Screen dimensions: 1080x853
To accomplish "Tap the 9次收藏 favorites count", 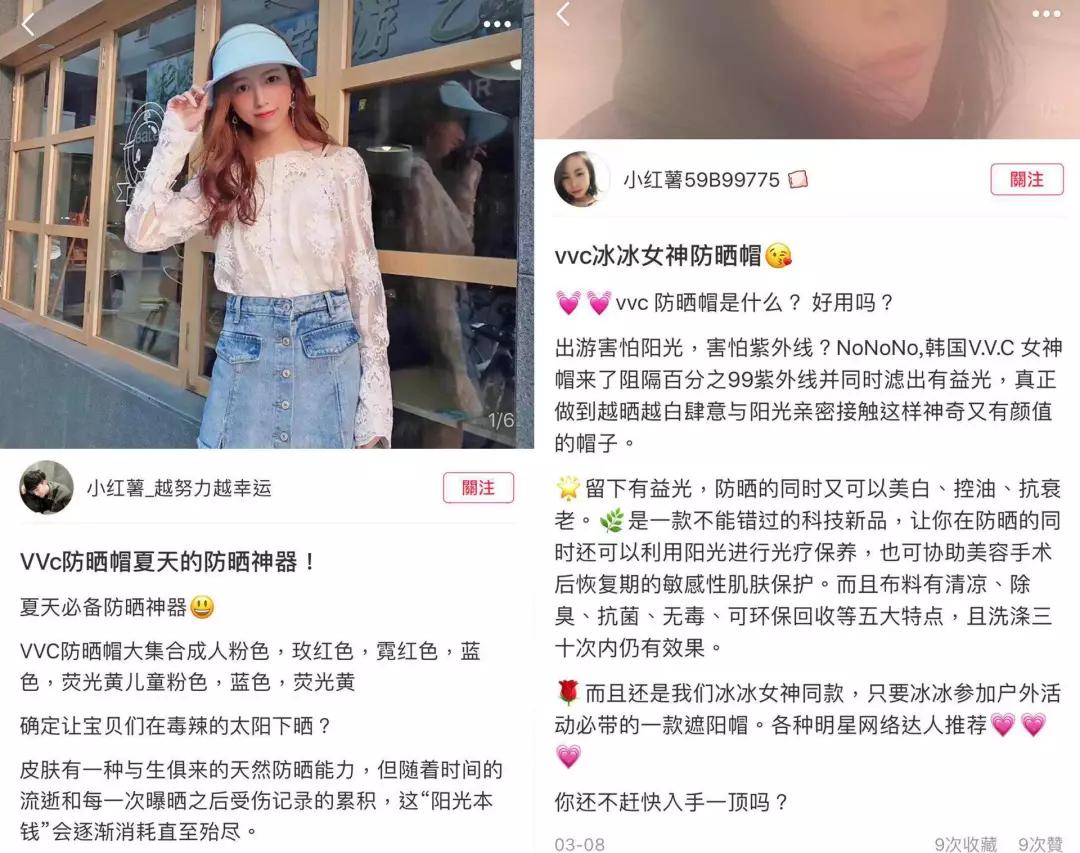I will click(966, 844).
